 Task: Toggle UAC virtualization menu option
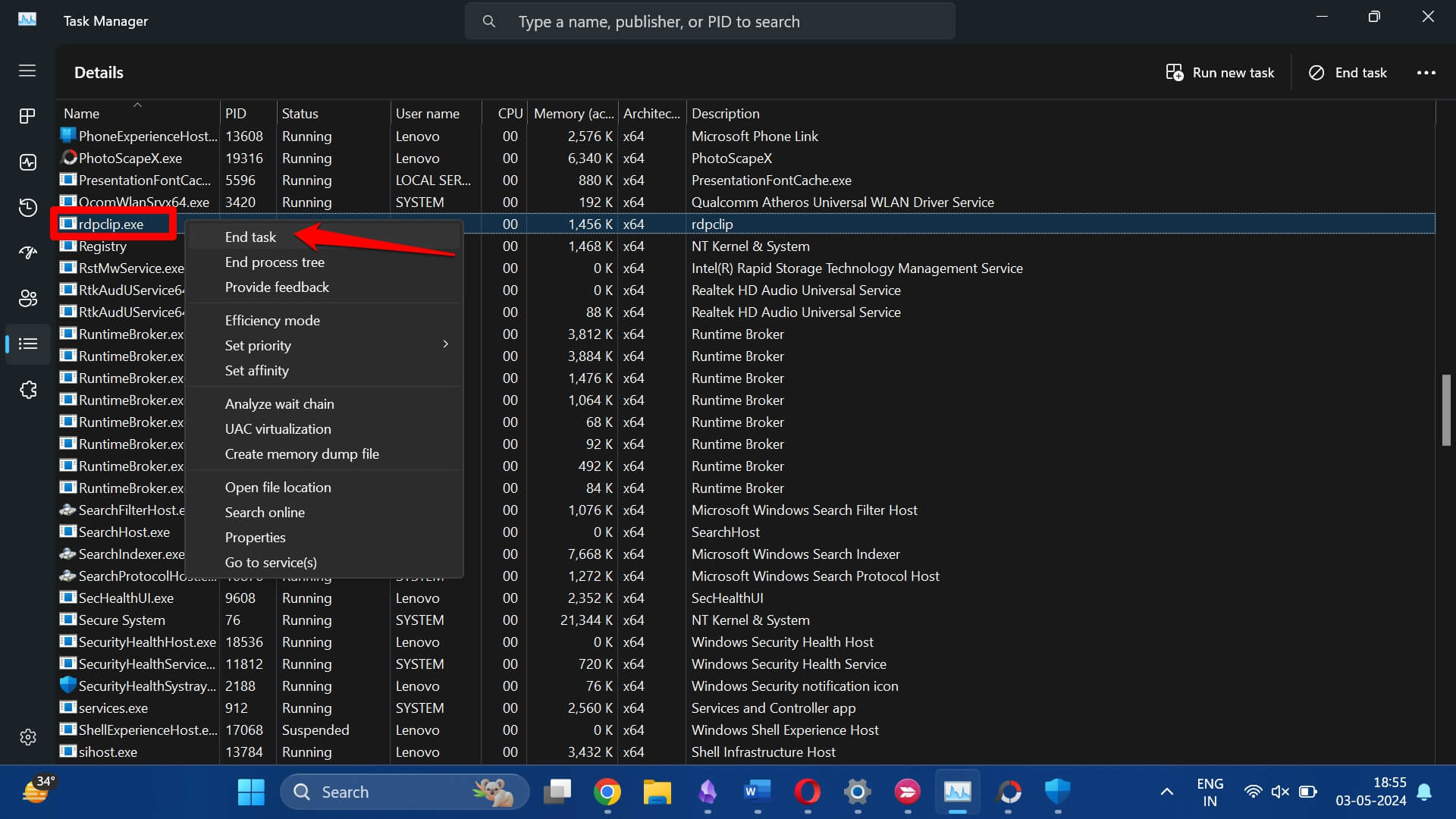tap(278, 429)
